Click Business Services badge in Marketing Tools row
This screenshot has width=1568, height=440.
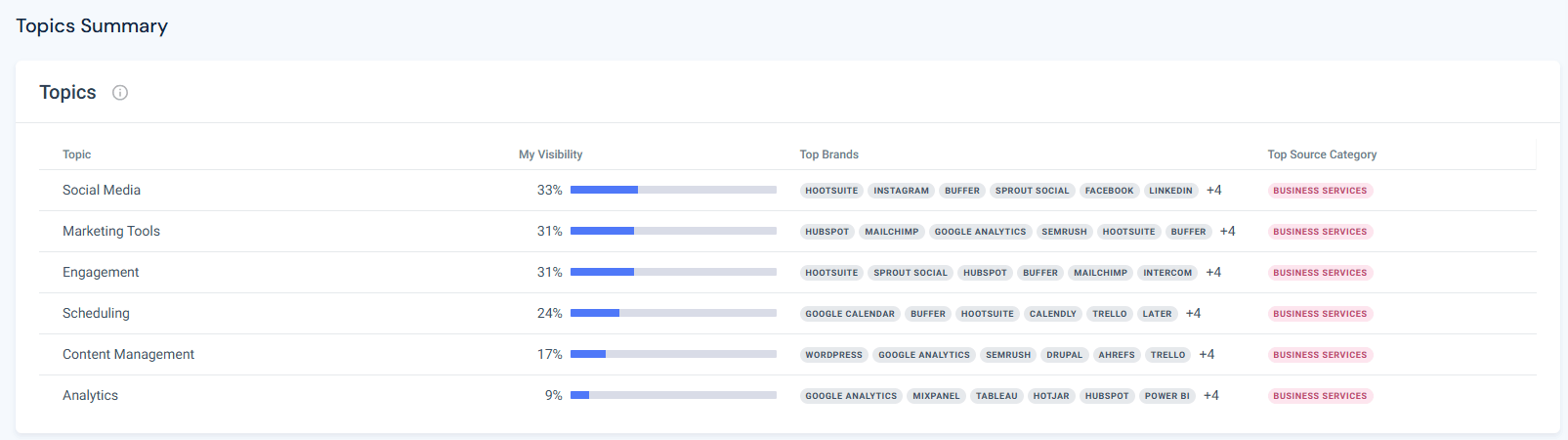pos(1320,232)
